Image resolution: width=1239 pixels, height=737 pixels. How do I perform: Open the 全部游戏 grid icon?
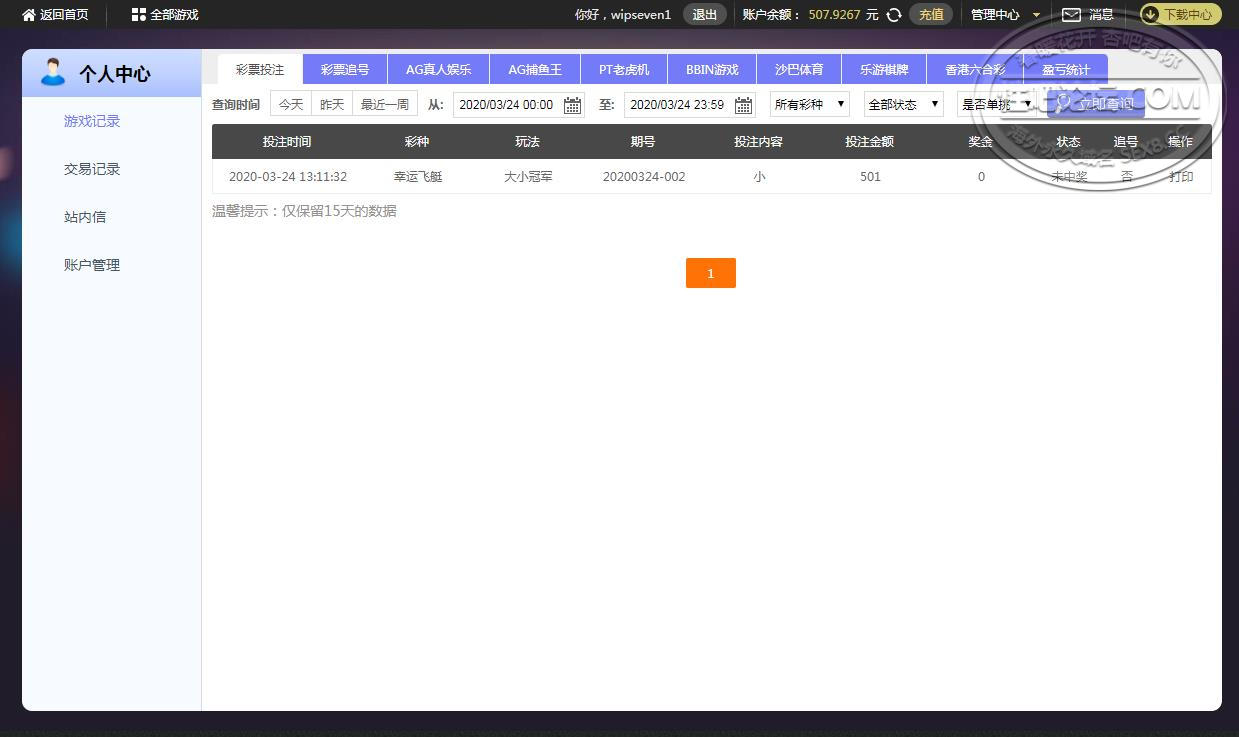(139, 15)
